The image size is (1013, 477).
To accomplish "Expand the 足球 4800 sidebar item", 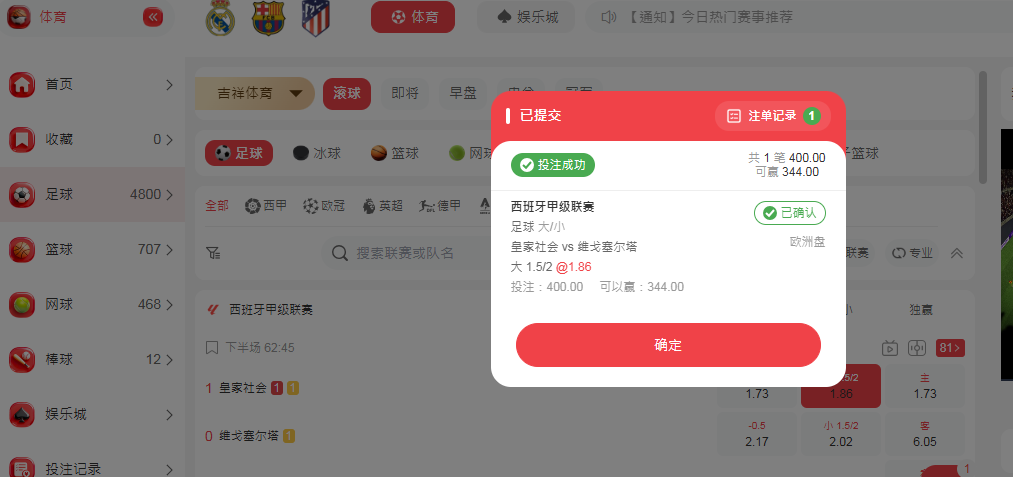I will [x=92, y=194].
